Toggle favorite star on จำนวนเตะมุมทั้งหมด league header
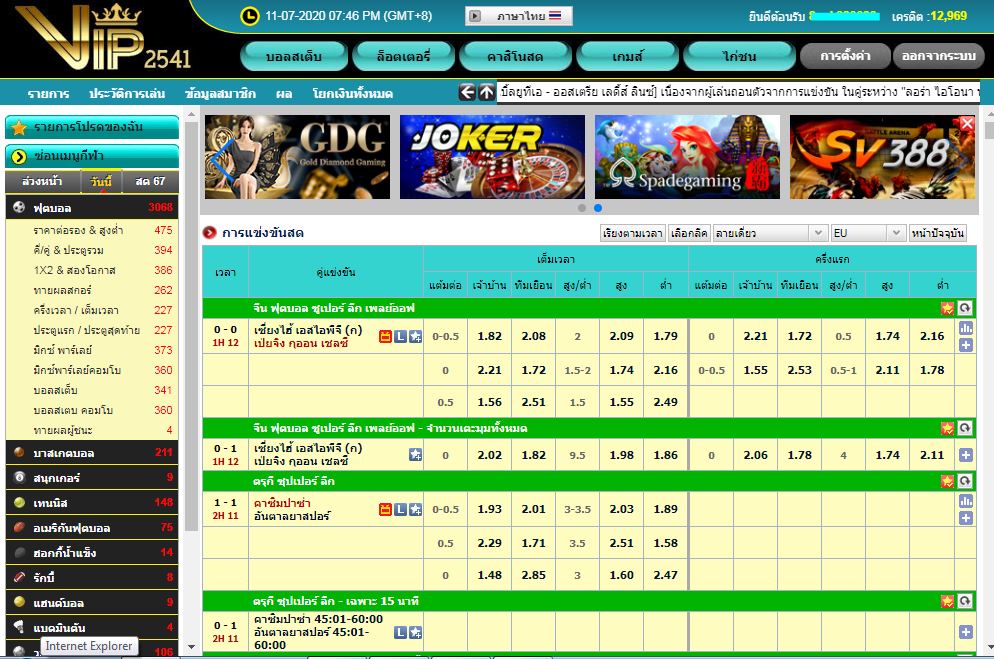 tap(947, 428)
